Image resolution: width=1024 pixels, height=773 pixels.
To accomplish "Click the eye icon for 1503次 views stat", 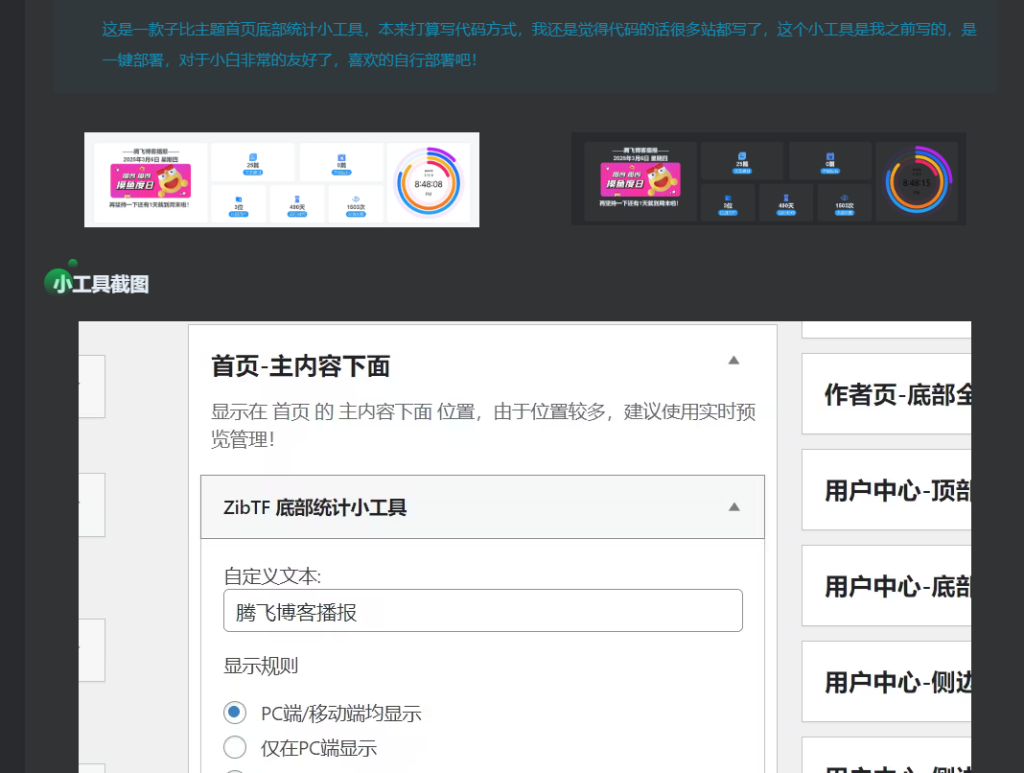I will click(x=357, y=196).
